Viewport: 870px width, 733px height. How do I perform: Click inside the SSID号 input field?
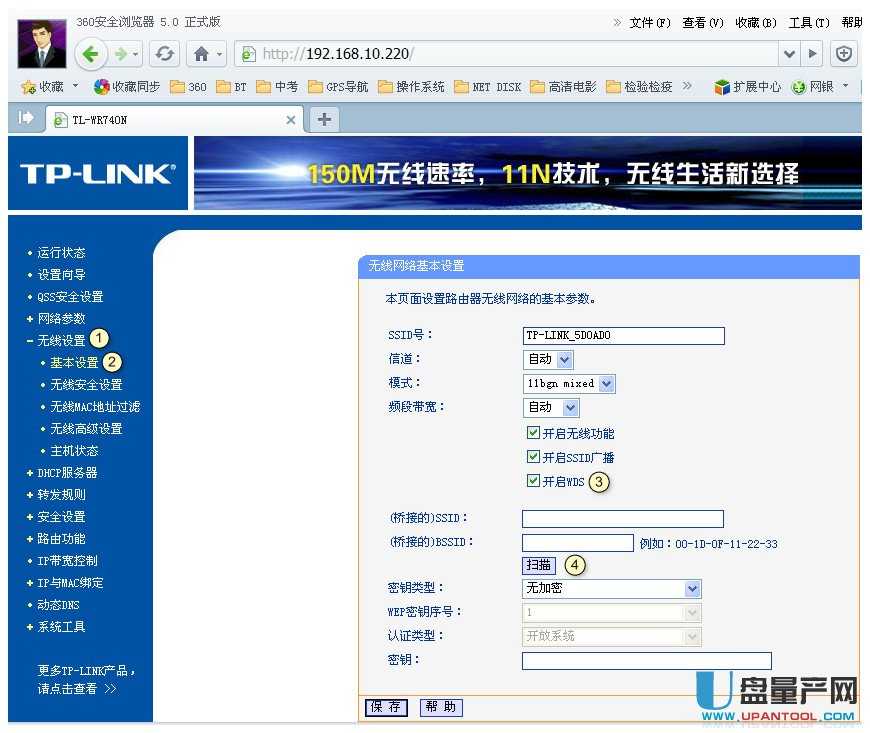tap(622, 335)
